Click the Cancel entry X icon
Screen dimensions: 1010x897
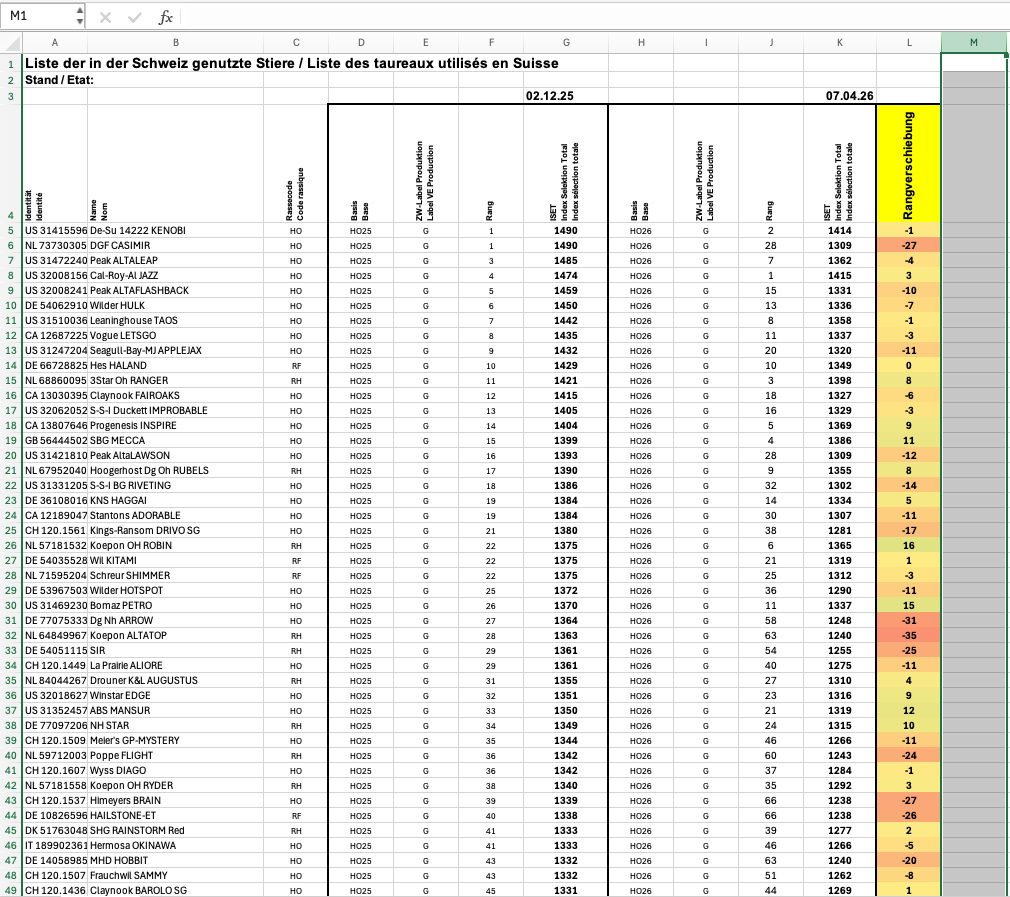click(x=106, y=17)
